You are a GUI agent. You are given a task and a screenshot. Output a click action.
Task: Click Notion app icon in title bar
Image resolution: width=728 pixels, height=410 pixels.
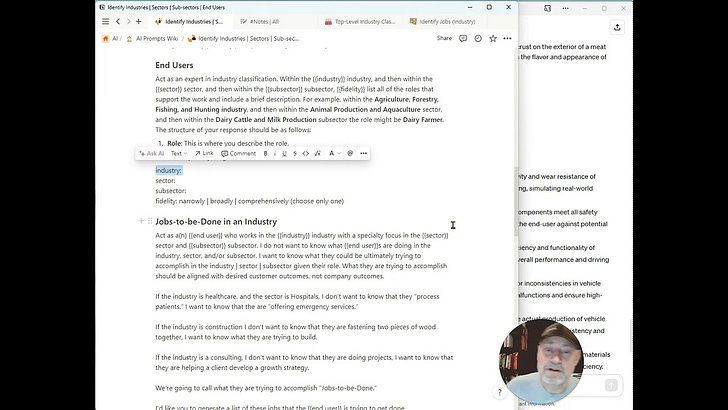102,7
